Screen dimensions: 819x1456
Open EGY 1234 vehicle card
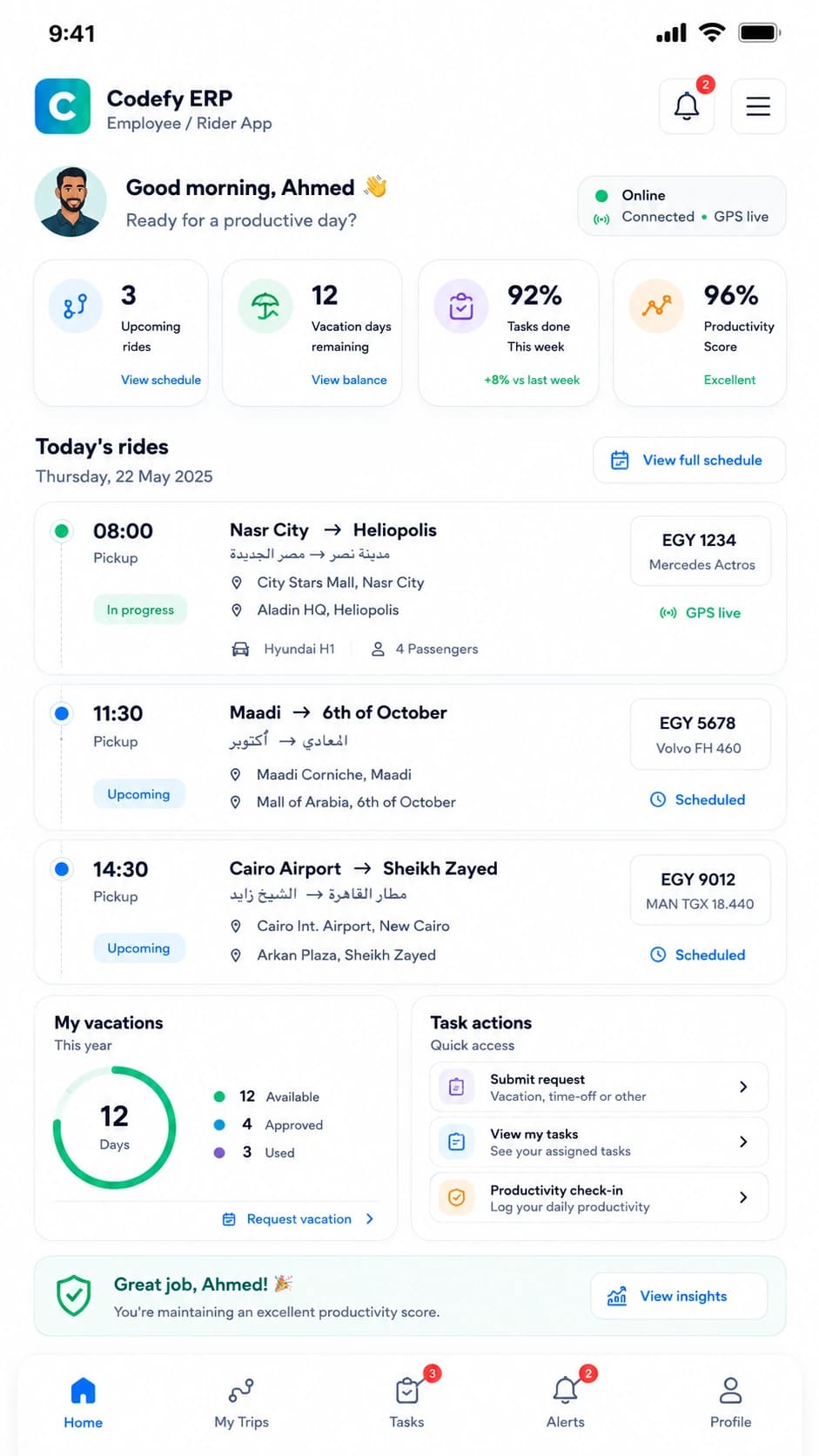(x=701, y=550)
